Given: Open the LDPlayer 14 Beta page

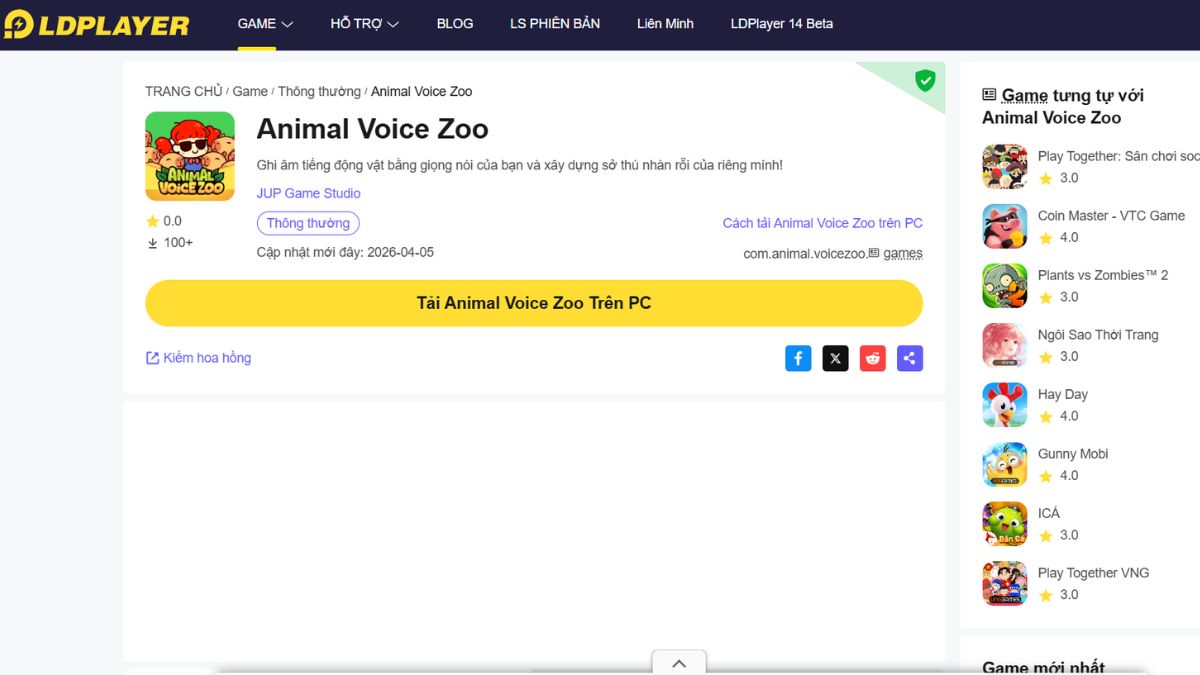Looking at the screenshot, I should (x=782, y=24).
